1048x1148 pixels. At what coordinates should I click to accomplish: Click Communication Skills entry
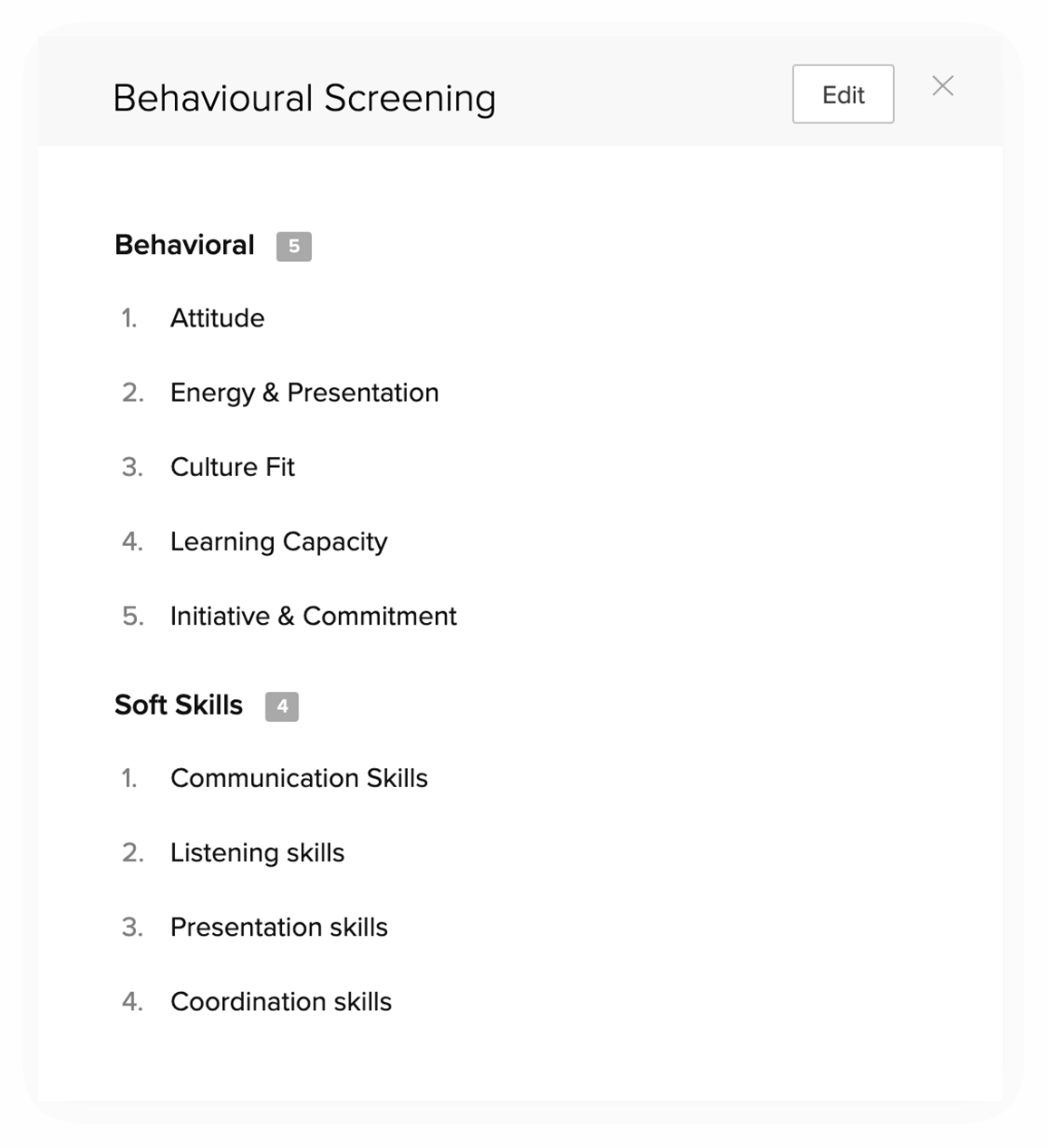(x=299, y=778)
